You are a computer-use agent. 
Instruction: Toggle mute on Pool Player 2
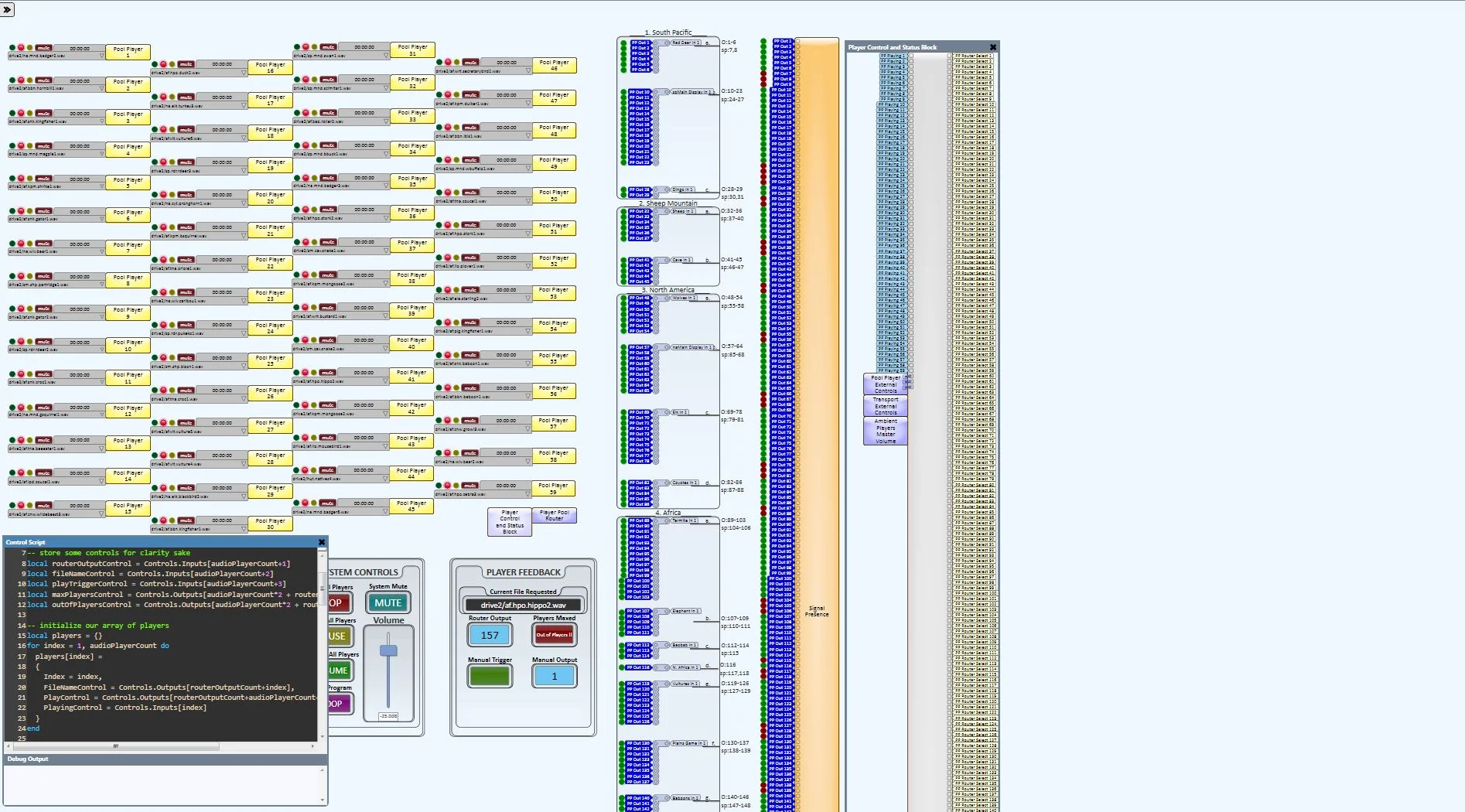[43, 80]
